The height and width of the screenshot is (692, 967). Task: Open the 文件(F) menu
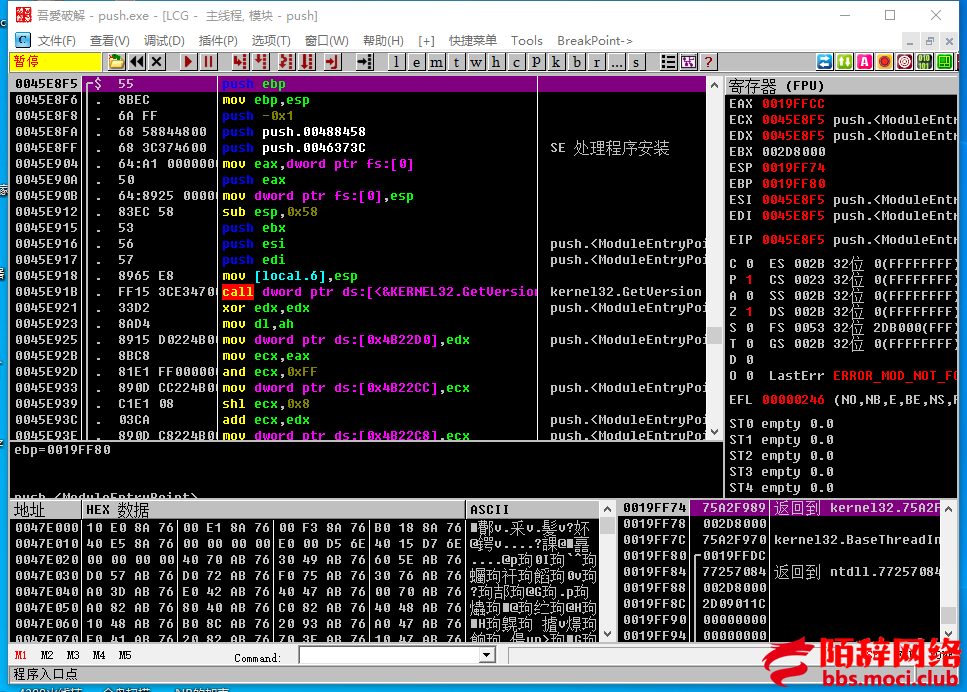click(56, 41)
